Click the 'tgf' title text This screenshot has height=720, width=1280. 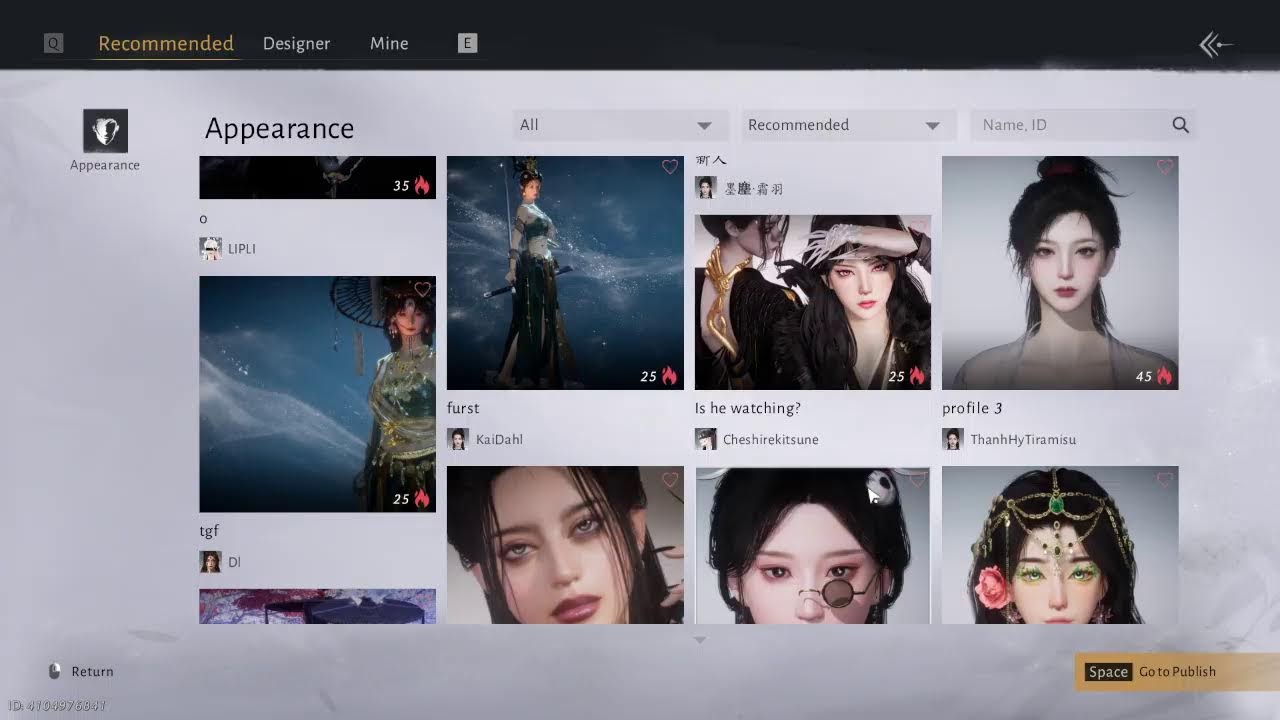click(x=209, y=531)
